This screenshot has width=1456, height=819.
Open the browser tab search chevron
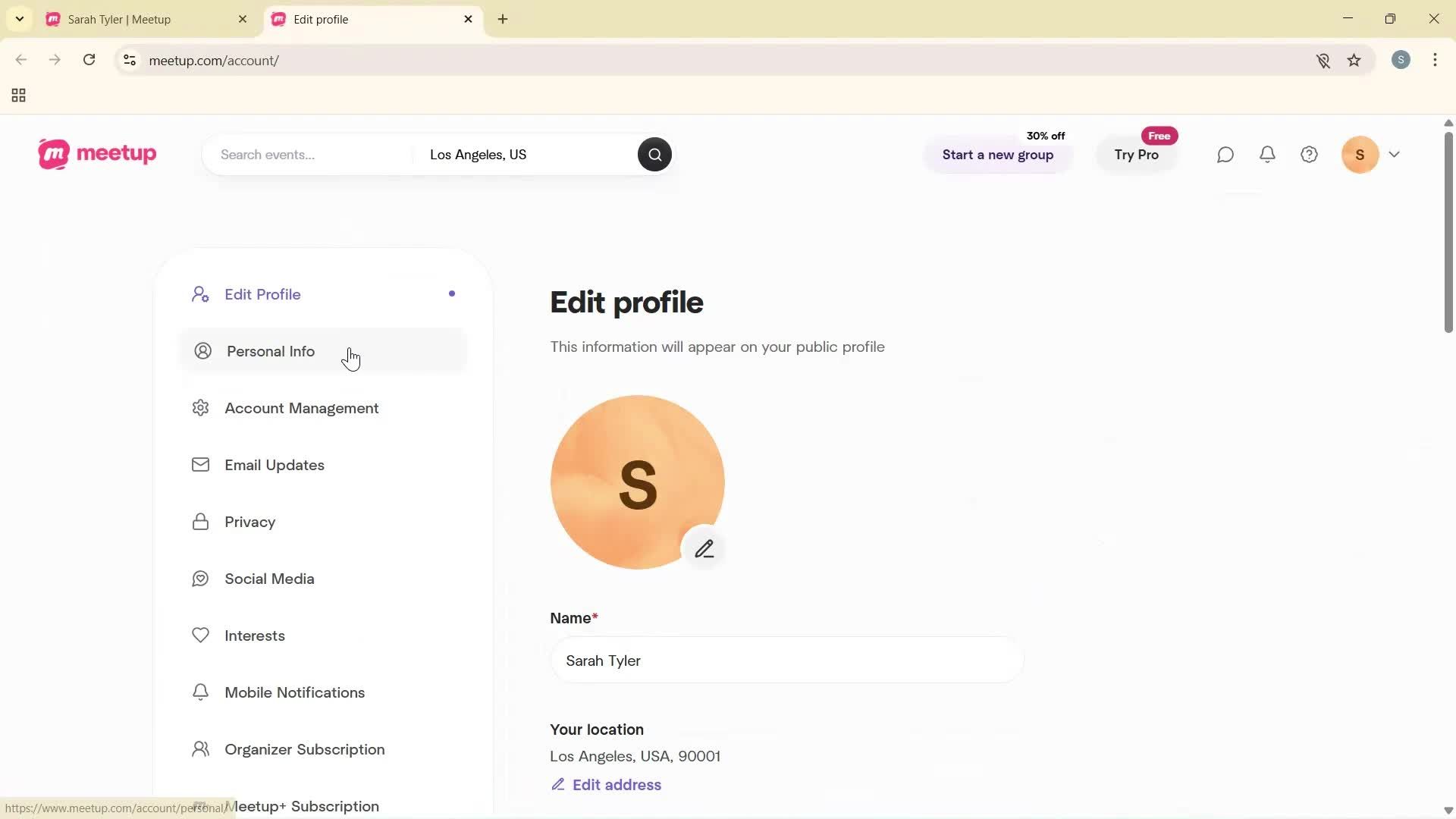point(20,19)
